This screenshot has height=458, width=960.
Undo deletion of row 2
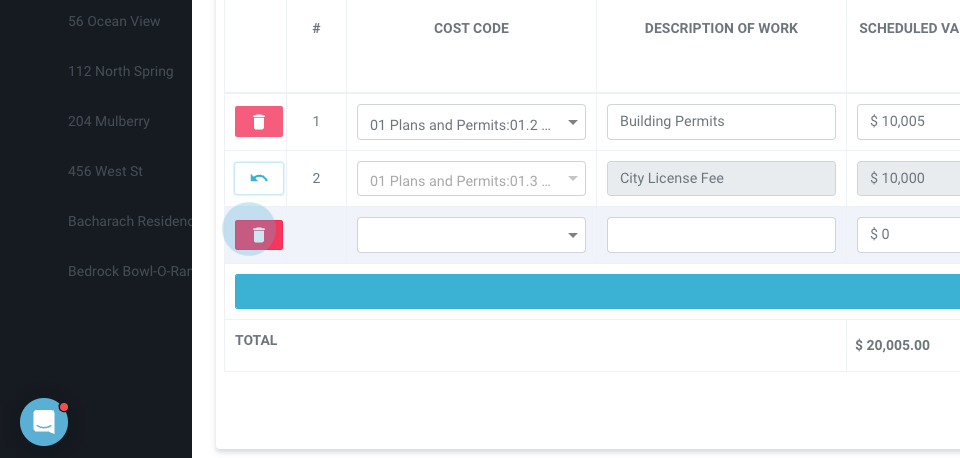coord(259,179)
